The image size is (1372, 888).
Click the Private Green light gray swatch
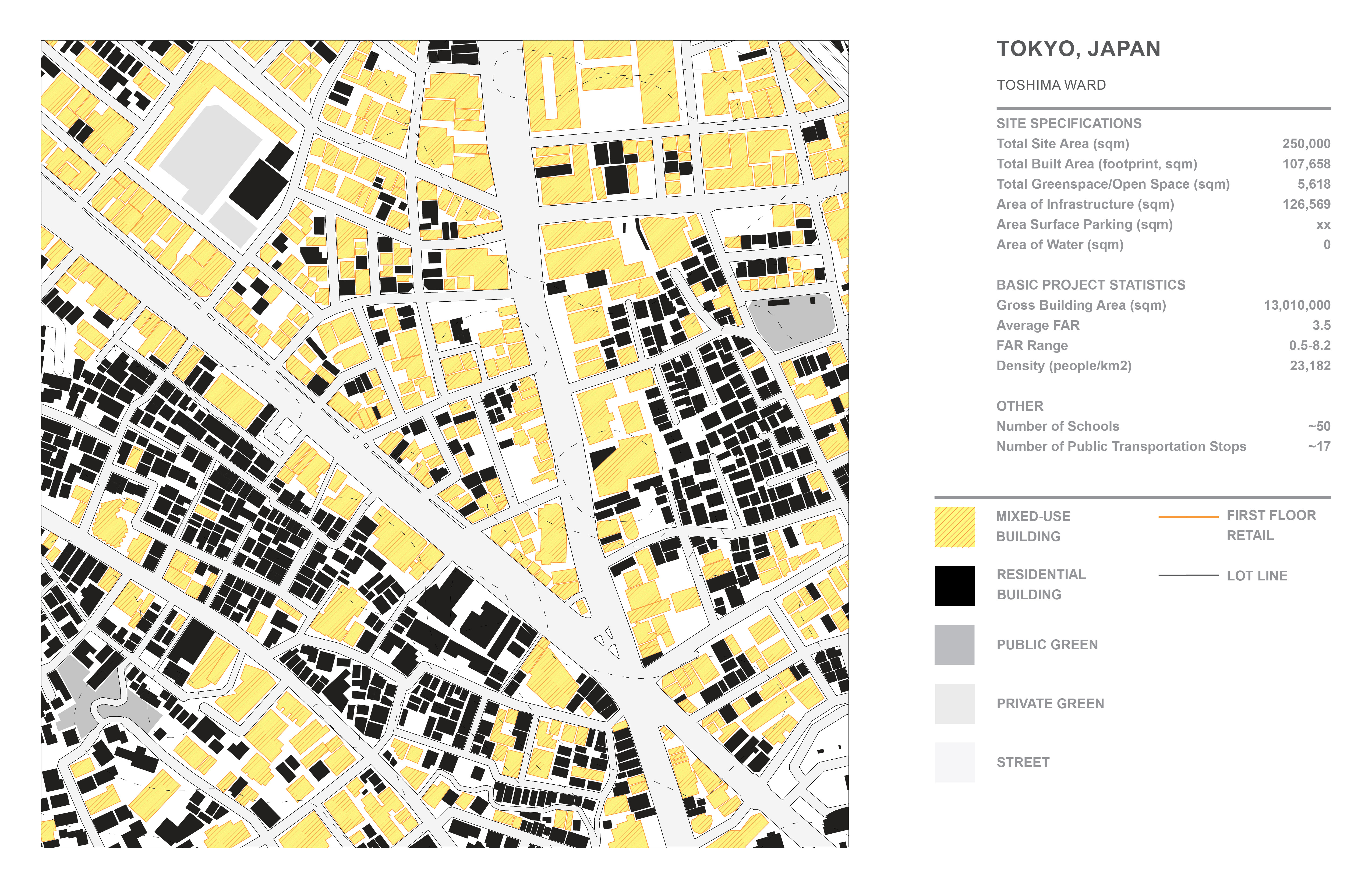tap(955, 703)
